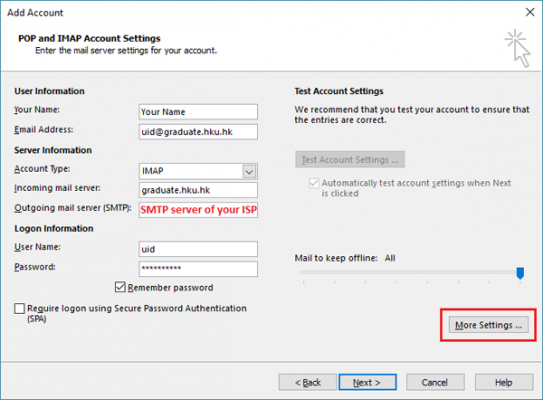The width and height of the screenshot is (543, 400).
Task: Click the User Name field
Action: click(198, 249)
